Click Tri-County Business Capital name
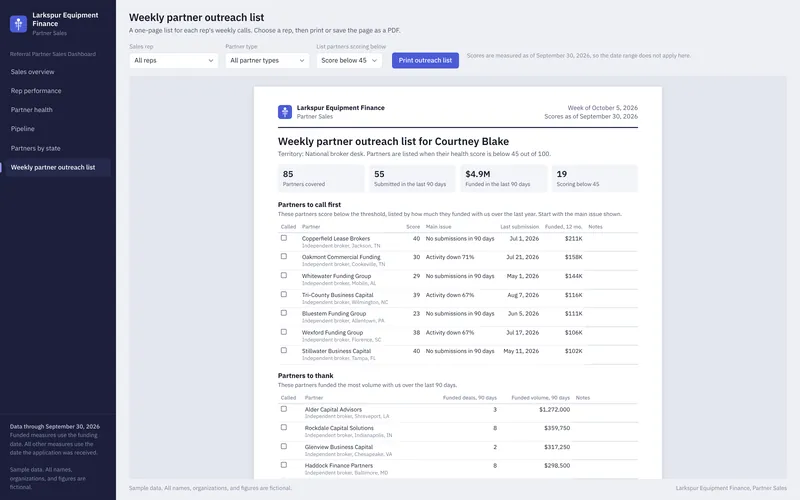The height and width of the screenshot is (500, 800). click(x=337, y=295)
